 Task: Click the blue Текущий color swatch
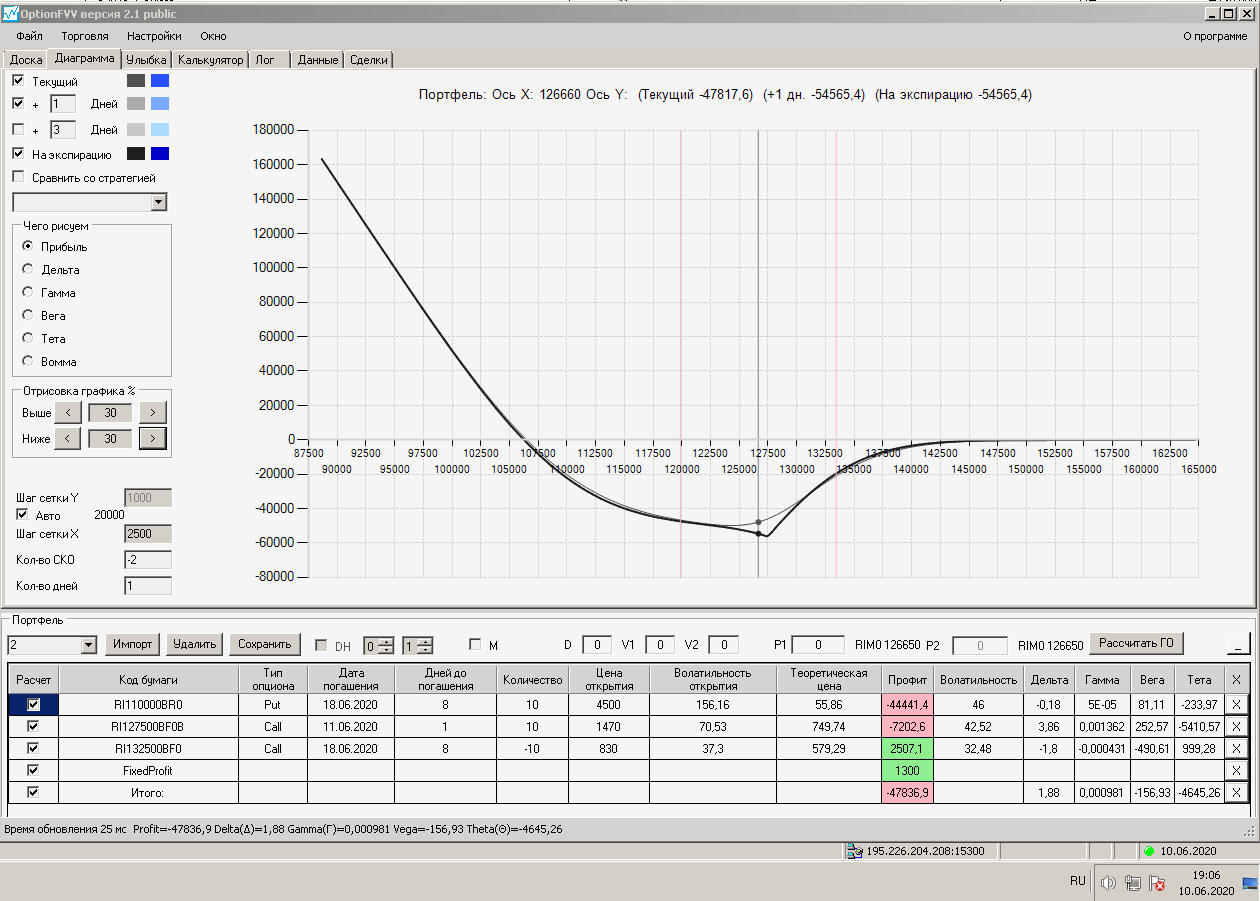(160, 80)
